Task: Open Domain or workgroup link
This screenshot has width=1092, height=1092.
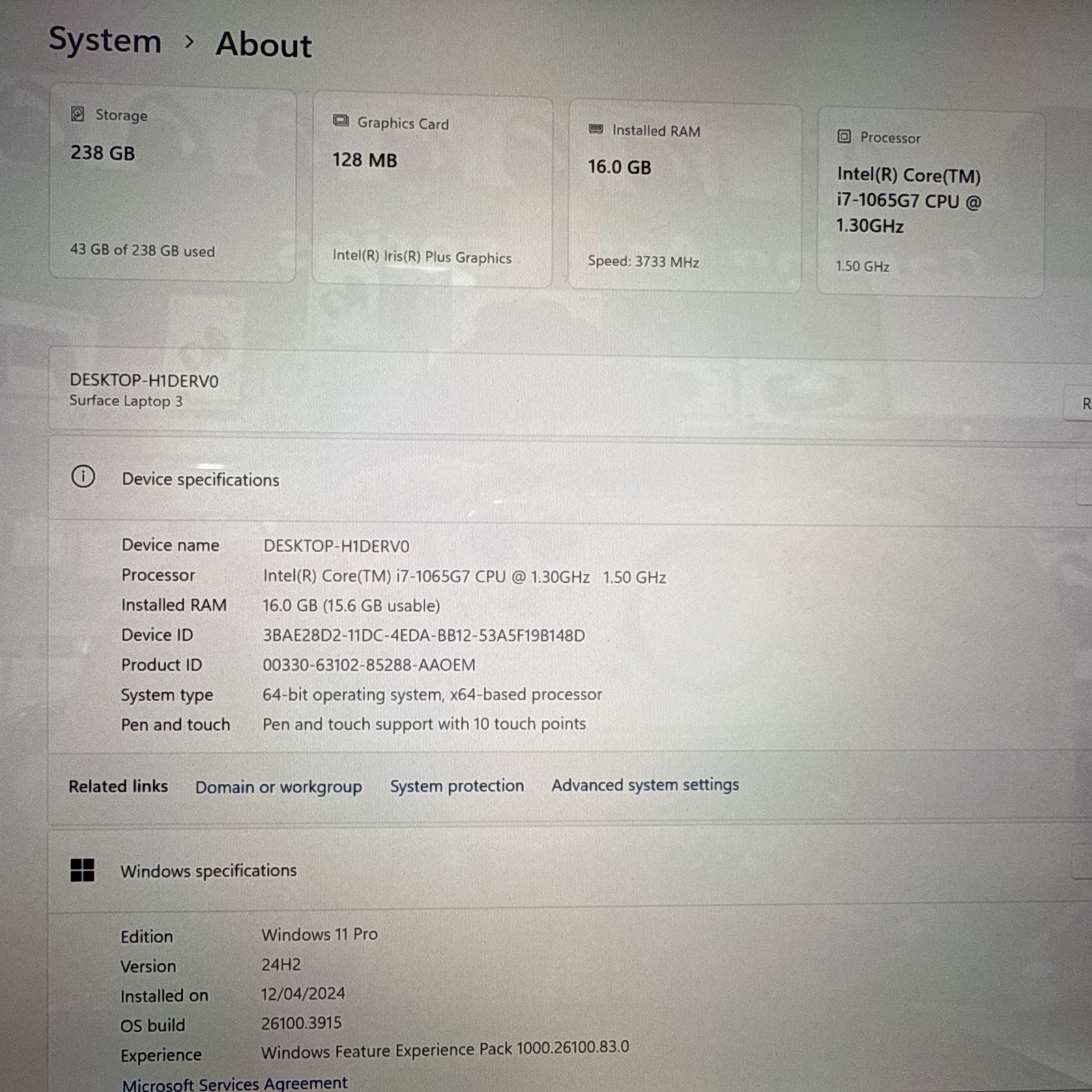Action: click(x=278, y=787)
